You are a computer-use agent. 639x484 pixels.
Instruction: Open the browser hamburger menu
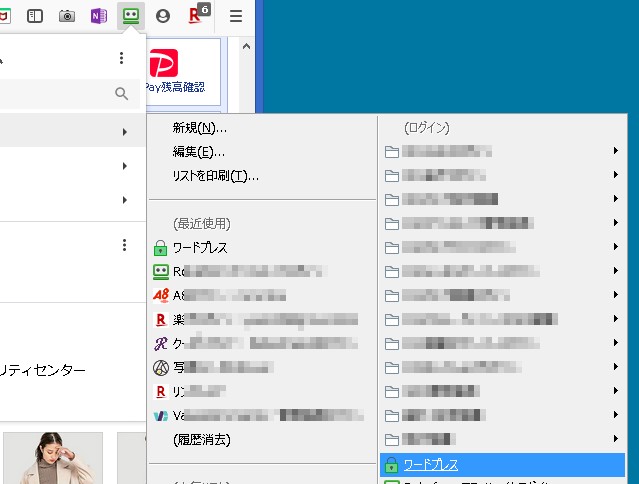tap(236, 16)
